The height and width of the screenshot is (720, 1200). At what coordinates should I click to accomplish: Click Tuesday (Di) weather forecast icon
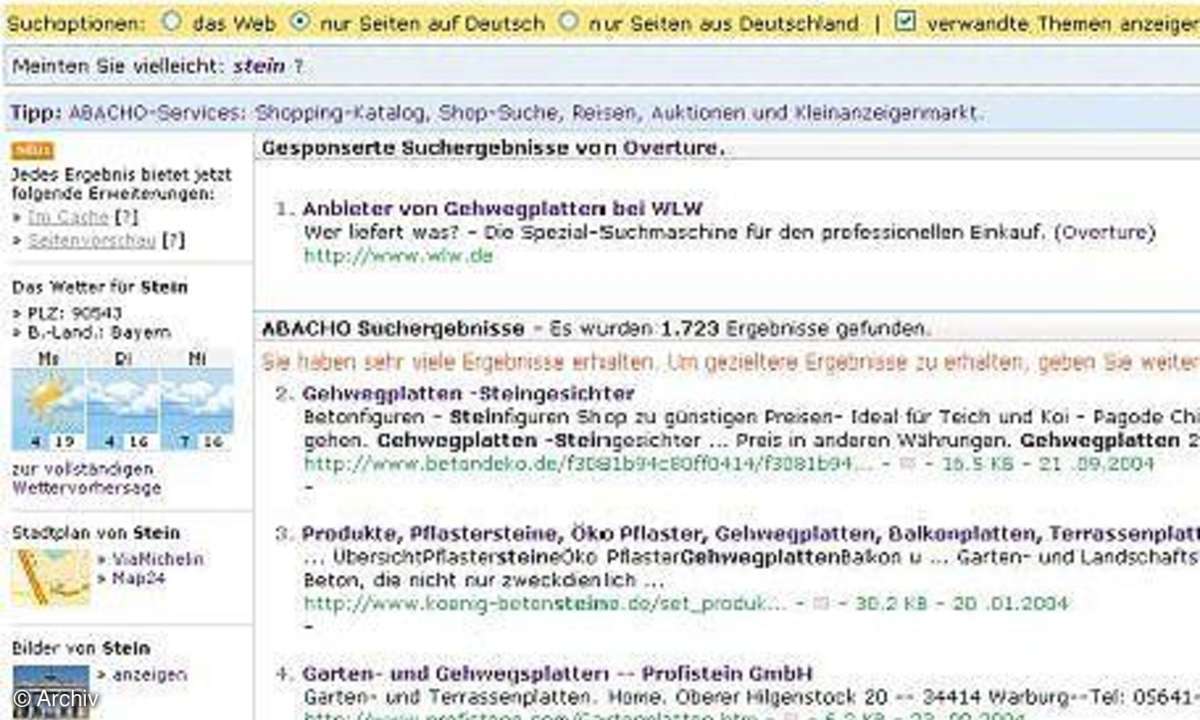tap(122, 399)
